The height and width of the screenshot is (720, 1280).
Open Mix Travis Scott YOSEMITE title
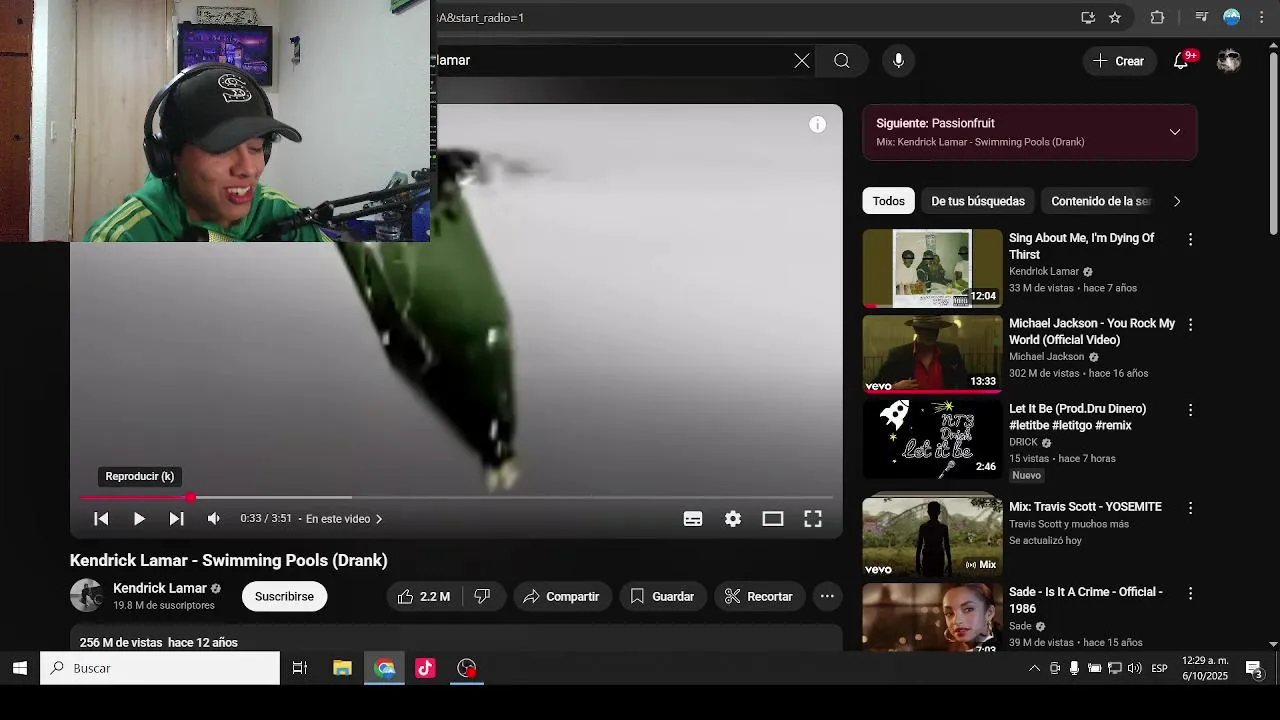coord(1085,507)
